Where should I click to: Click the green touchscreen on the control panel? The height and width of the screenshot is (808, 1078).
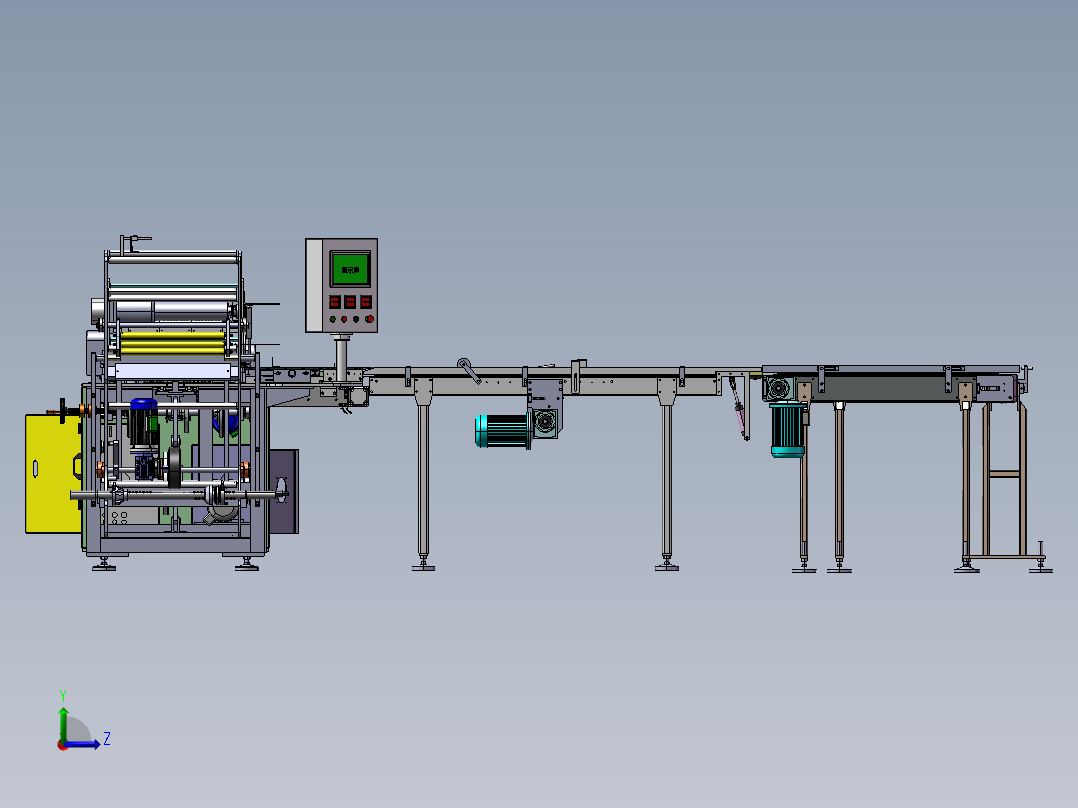[350, 268]
